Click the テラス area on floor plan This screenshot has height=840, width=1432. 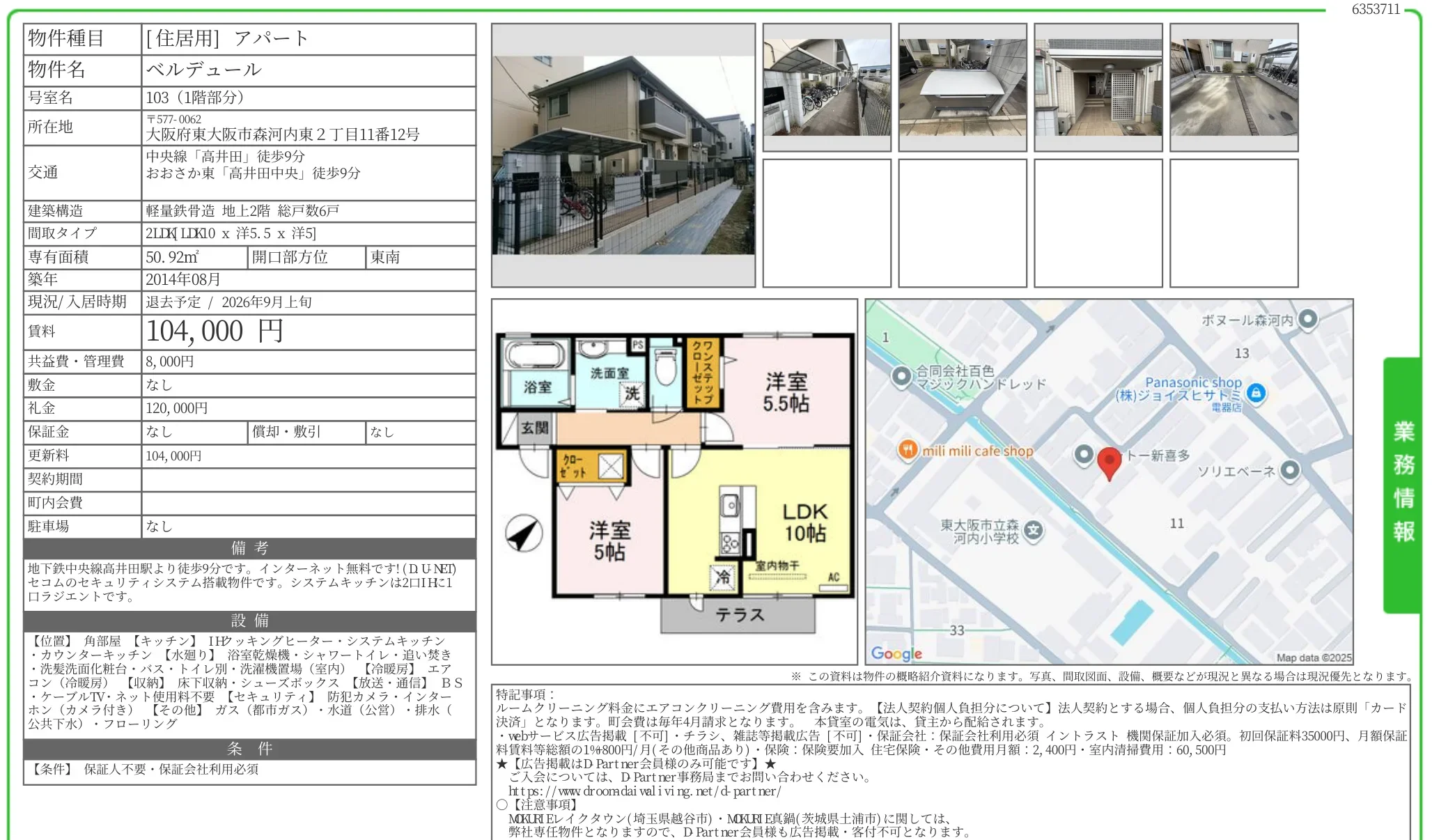(x=738, y=615)
